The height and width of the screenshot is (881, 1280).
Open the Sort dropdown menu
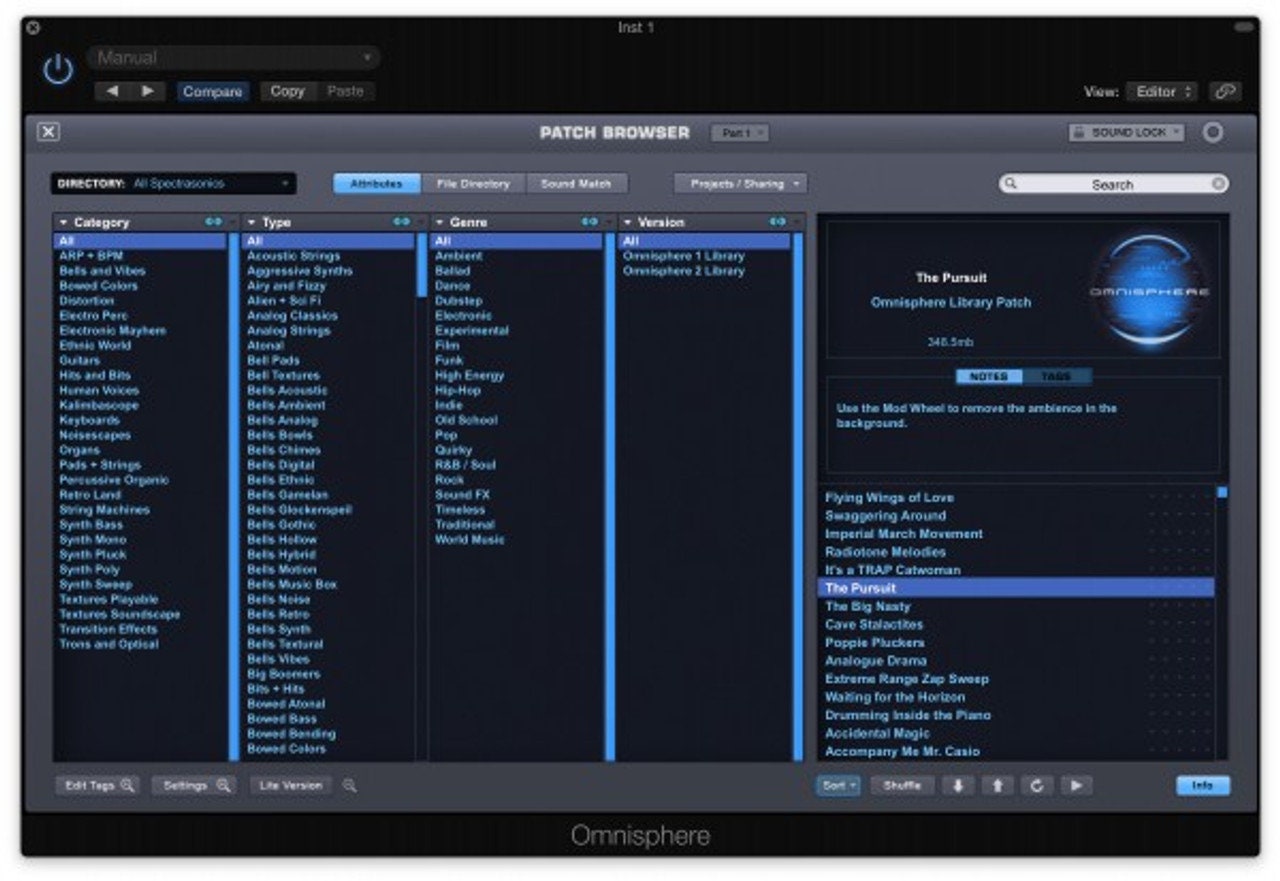pos(838,786)
